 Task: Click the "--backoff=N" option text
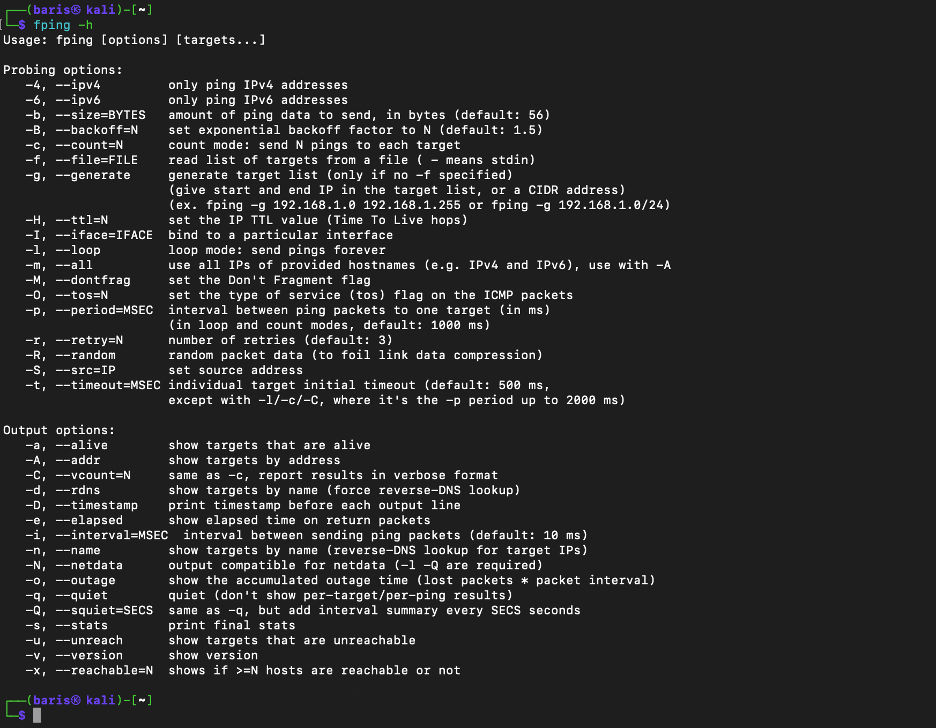97,130
